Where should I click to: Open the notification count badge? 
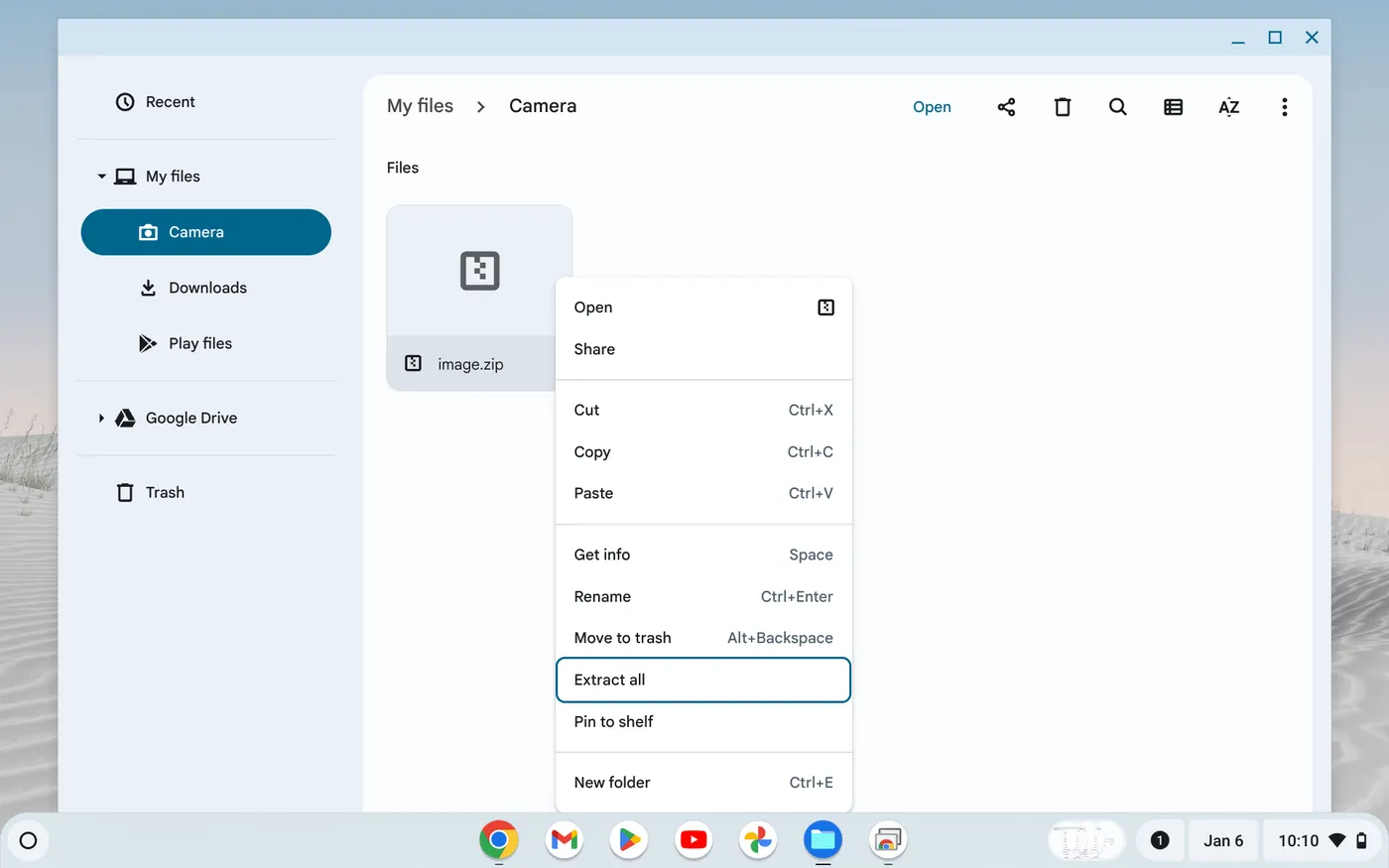point(1160,840)
